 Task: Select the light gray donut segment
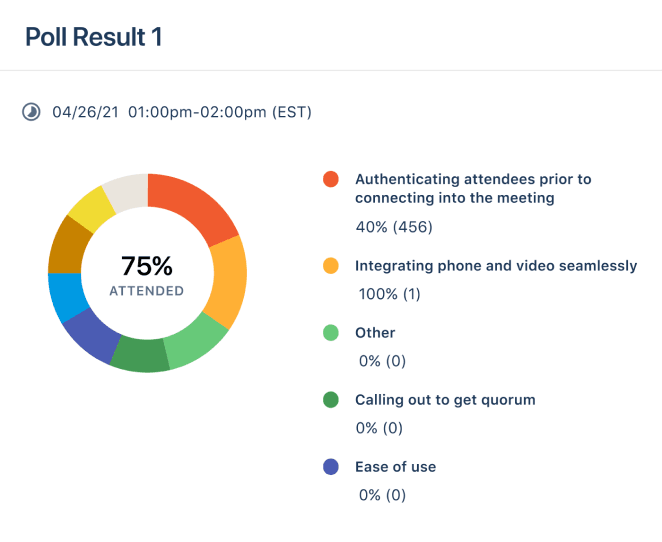pos(125,190)
